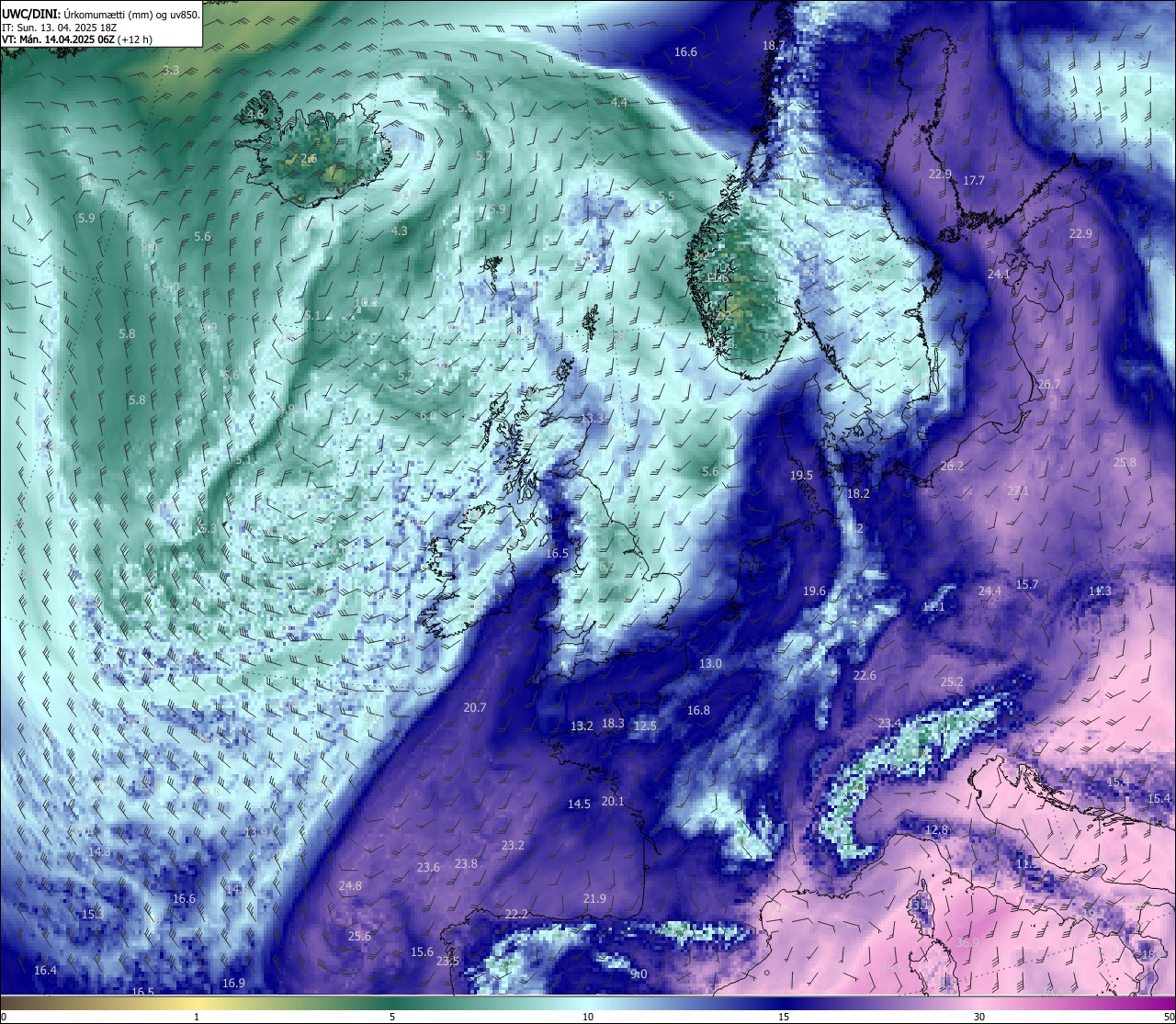Click the 15.6 value on the map
This screenshot has height=1024, width=1176.
pos(422,951)
